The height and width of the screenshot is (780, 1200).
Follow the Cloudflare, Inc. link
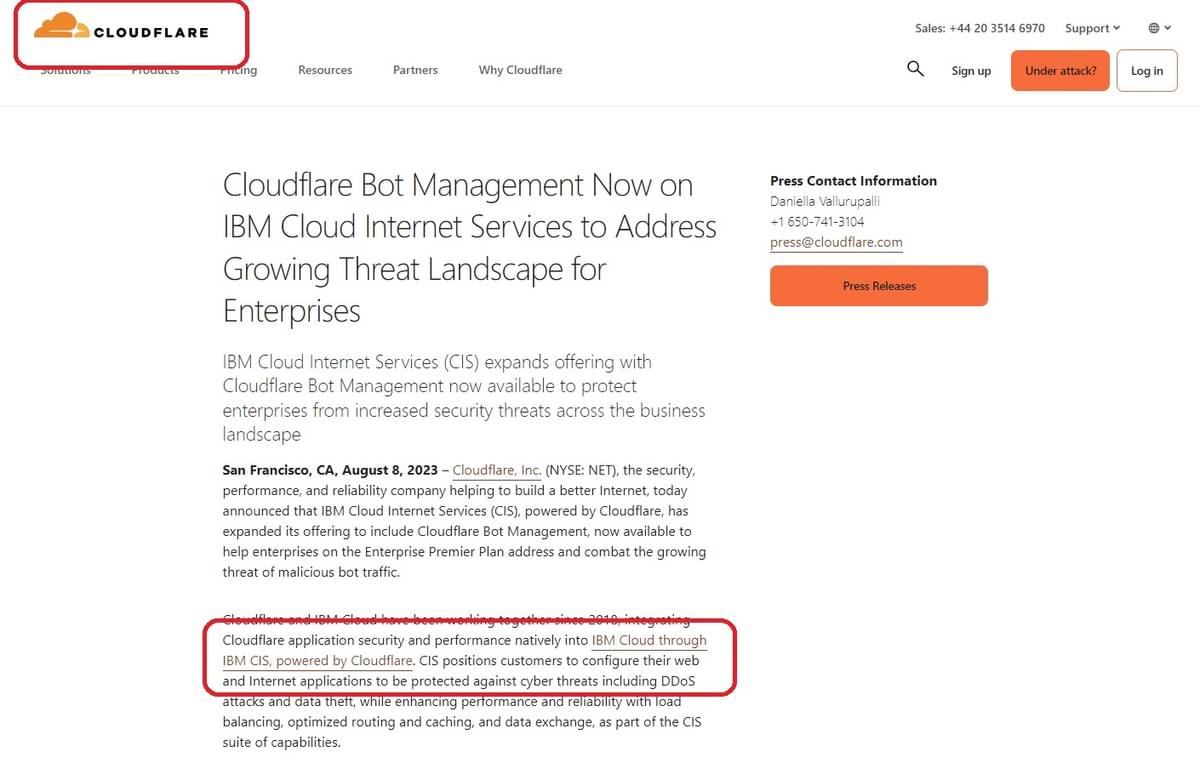tap(497, 470)
